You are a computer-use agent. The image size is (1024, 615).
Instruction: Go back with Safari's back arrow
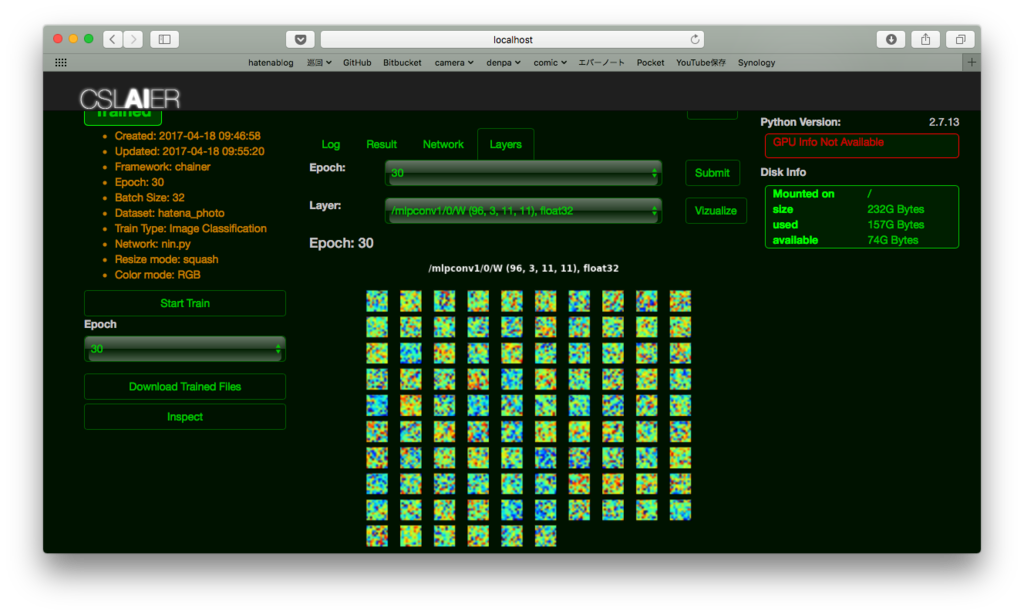[113, 39]
